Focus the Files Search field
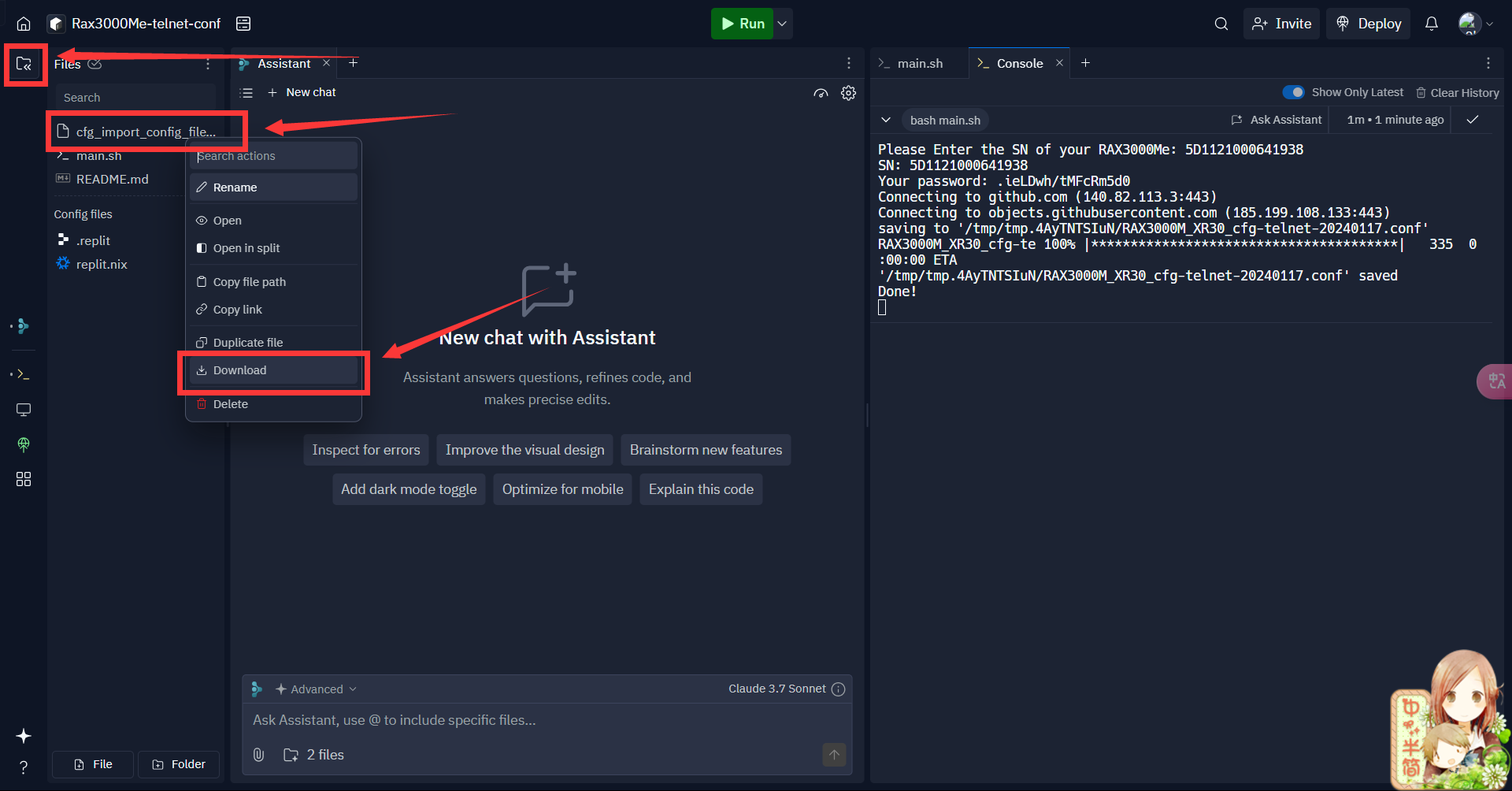Image resolution: width=1512 pixels, height=791 pixels. (x=135, y=98)
